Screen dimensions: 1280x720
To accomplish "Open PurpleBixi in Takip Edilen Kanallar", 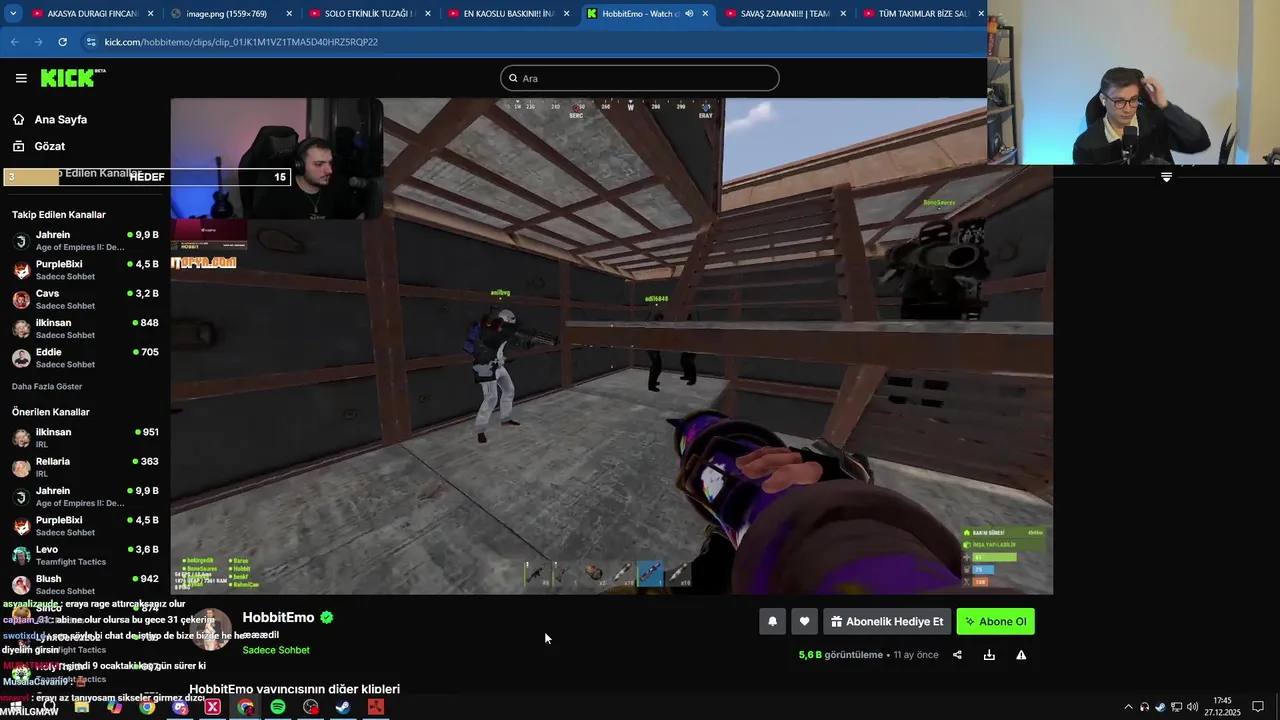I will tap(84, 270).
